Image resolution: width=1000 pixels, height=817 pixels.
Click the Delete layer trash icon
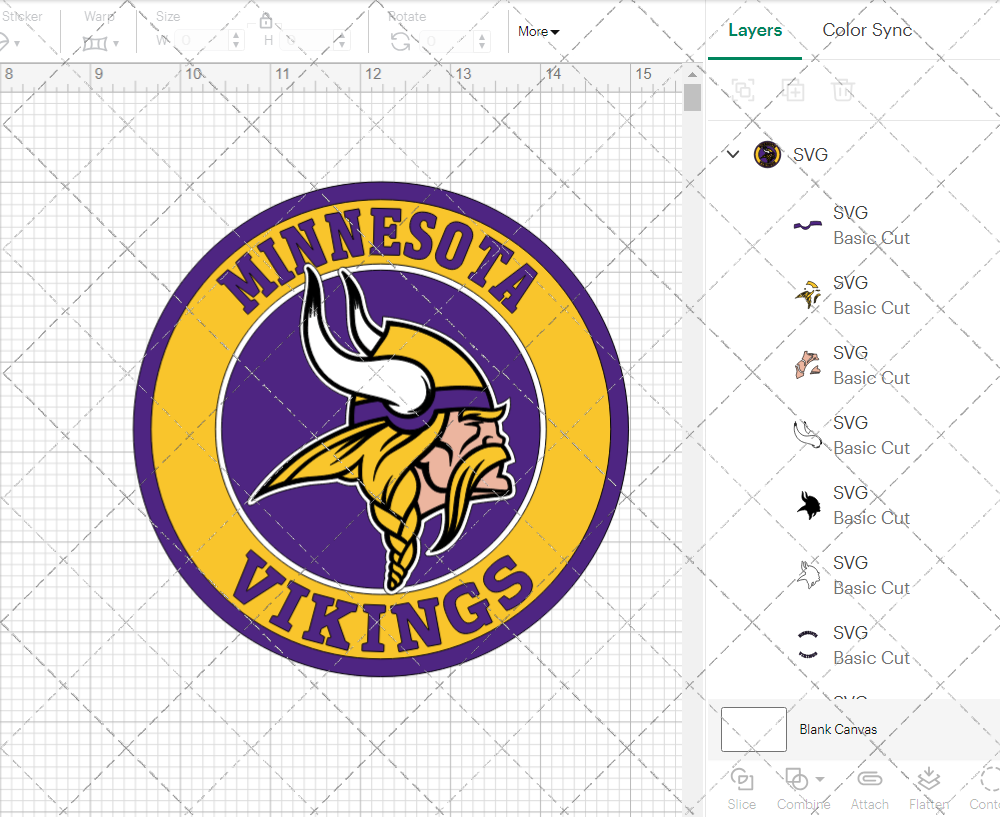[842, 90]
